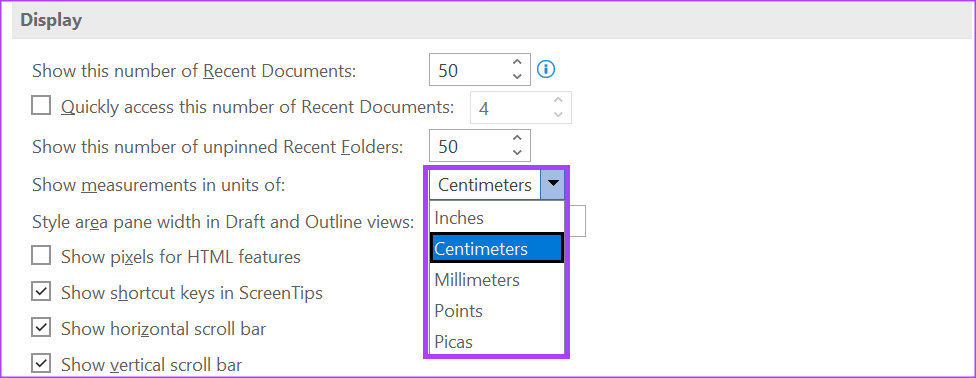Screen dimensions: 976x378
Task: Increase unpinned Recent Folders with up arrow
Action: pos(517,138)
